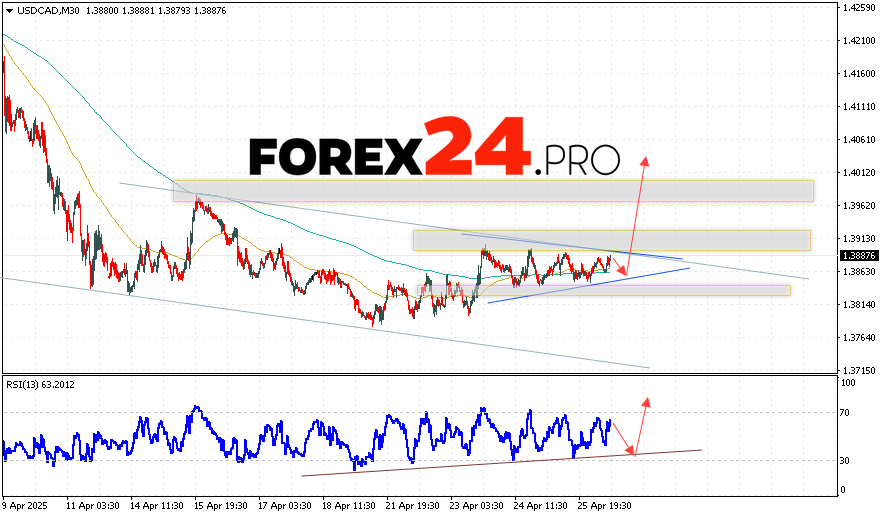Click the 1.37150 price axis label
The image size is (883, 517).
[859, 371]
